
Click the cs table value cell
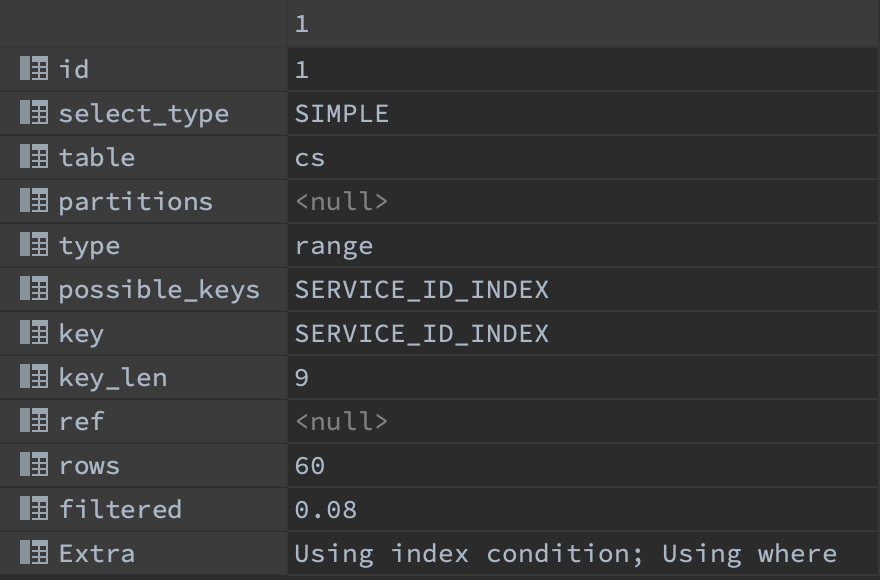click(x=310, y=158)
